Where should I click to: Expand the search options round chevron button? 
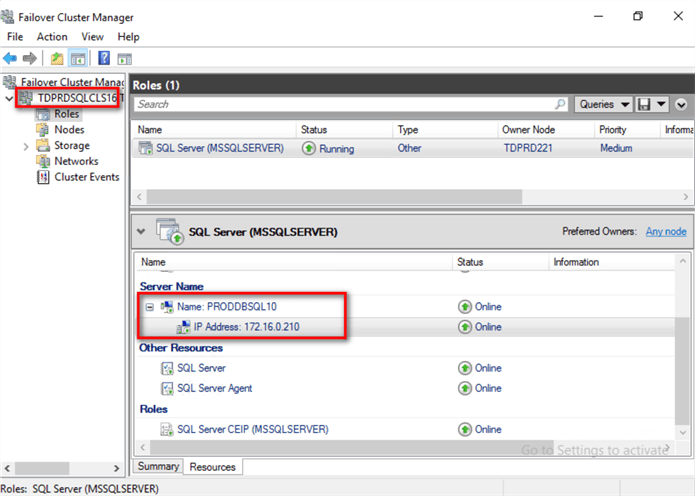tap(681, 105)
